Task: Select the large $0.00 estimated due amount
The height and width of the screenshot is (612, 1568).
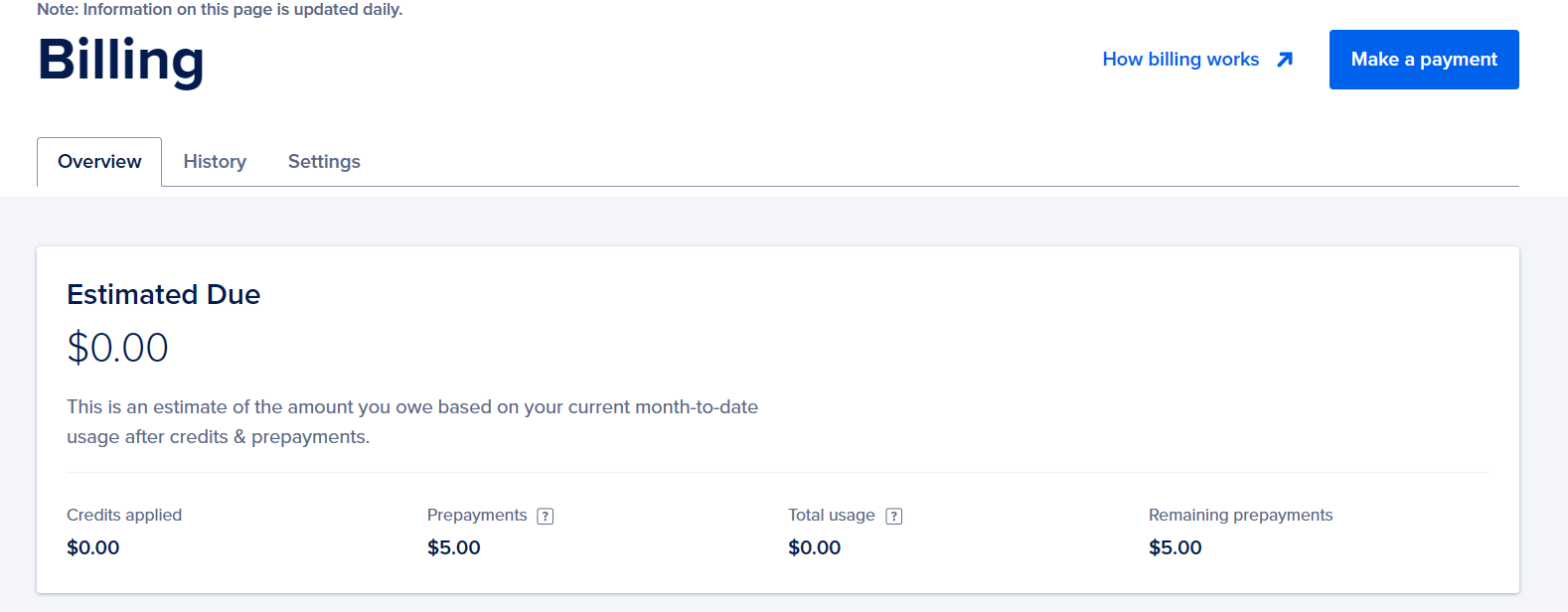Action: click(x=117, y=348)
